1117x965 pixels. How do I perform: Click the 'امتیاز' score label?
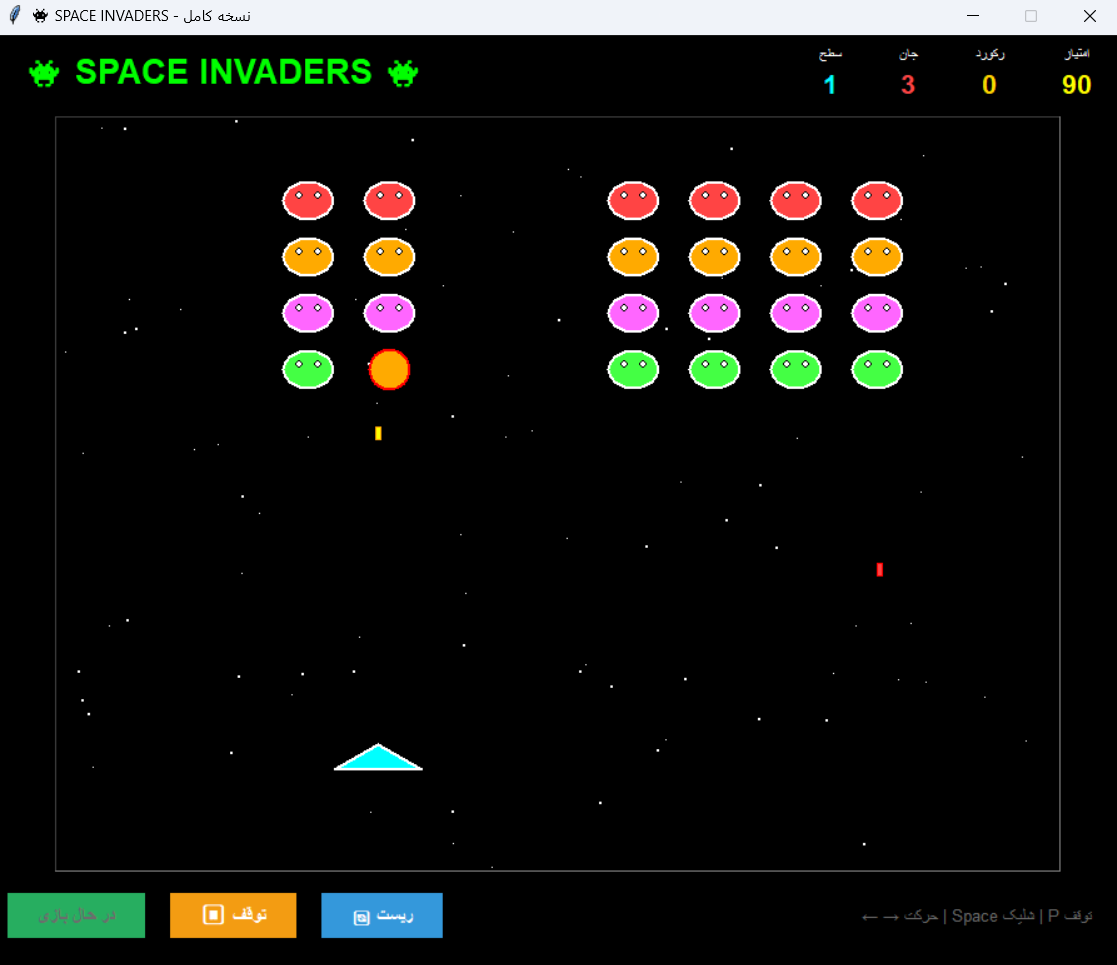click(x=1077, y=53)
